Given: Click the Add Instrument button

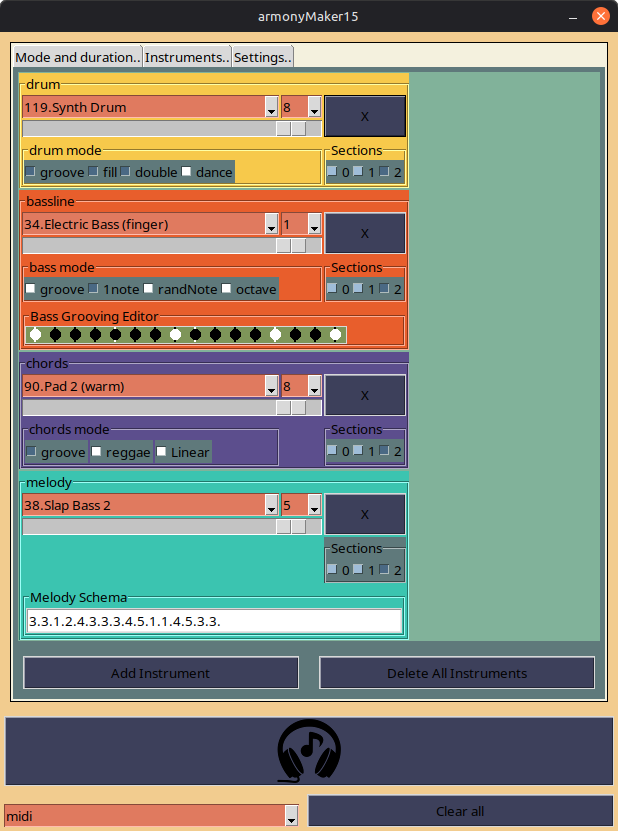Looking at the screenshot, I should point(161,673).
